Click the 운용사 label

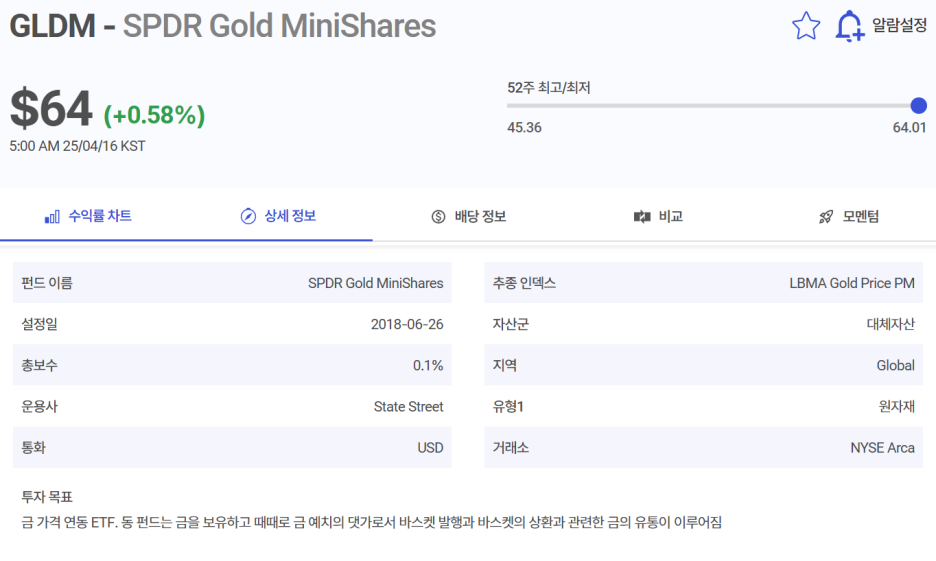click(39, 406)
